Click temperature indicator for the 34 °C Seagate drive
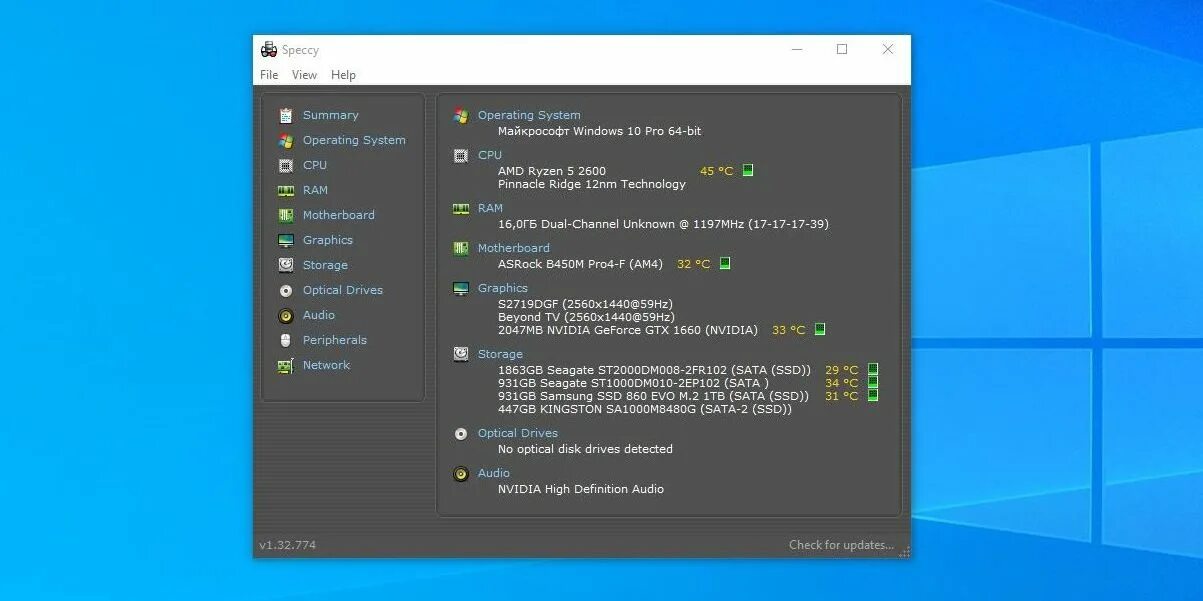The width and height of the screenshot is (1203, 601). point(873,382)
